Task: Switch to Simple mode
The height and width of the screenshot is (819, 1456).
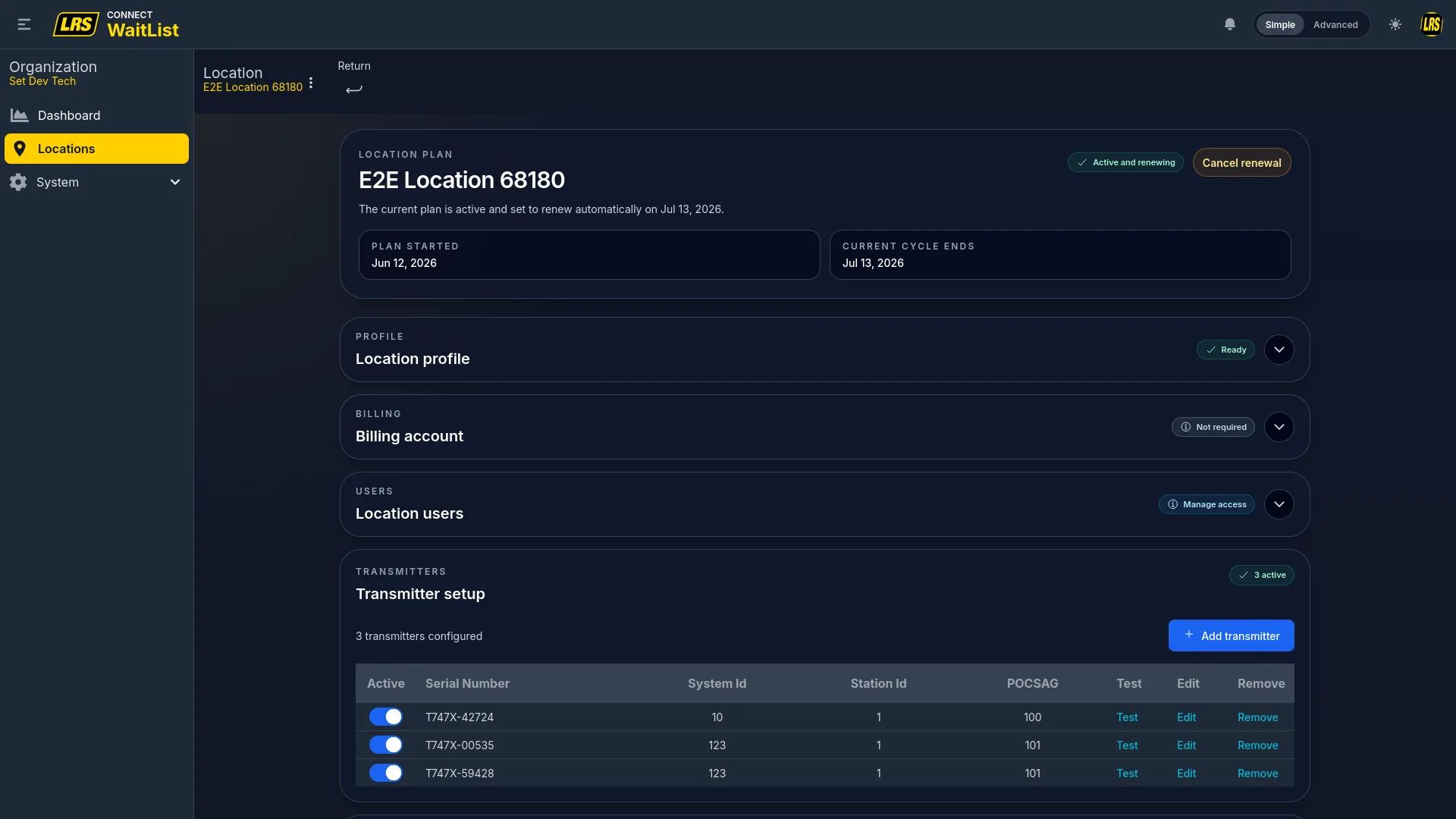Action: tap(1280, 24)
